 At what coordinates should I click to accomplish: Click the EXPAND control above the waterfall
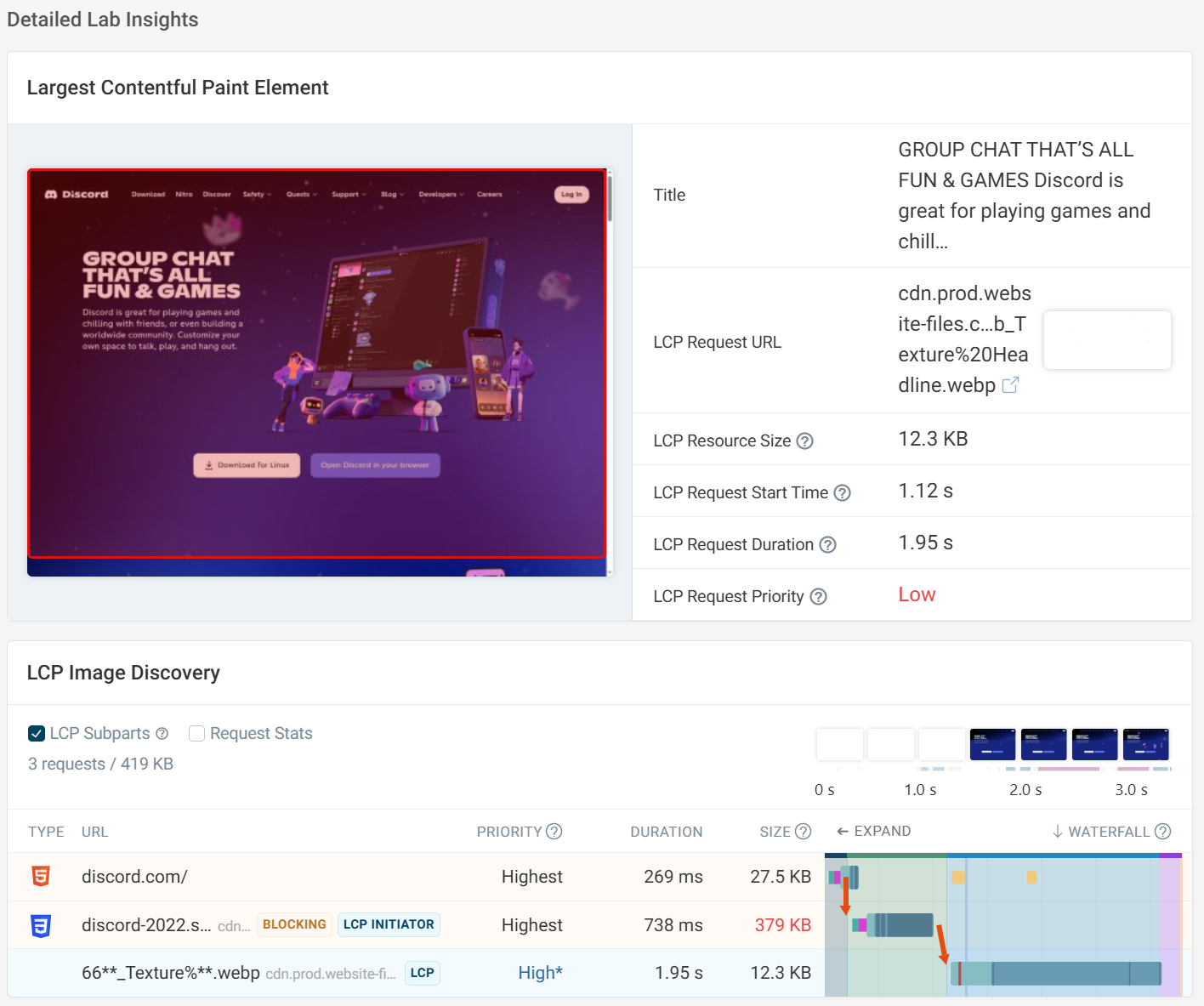point(874,832)
